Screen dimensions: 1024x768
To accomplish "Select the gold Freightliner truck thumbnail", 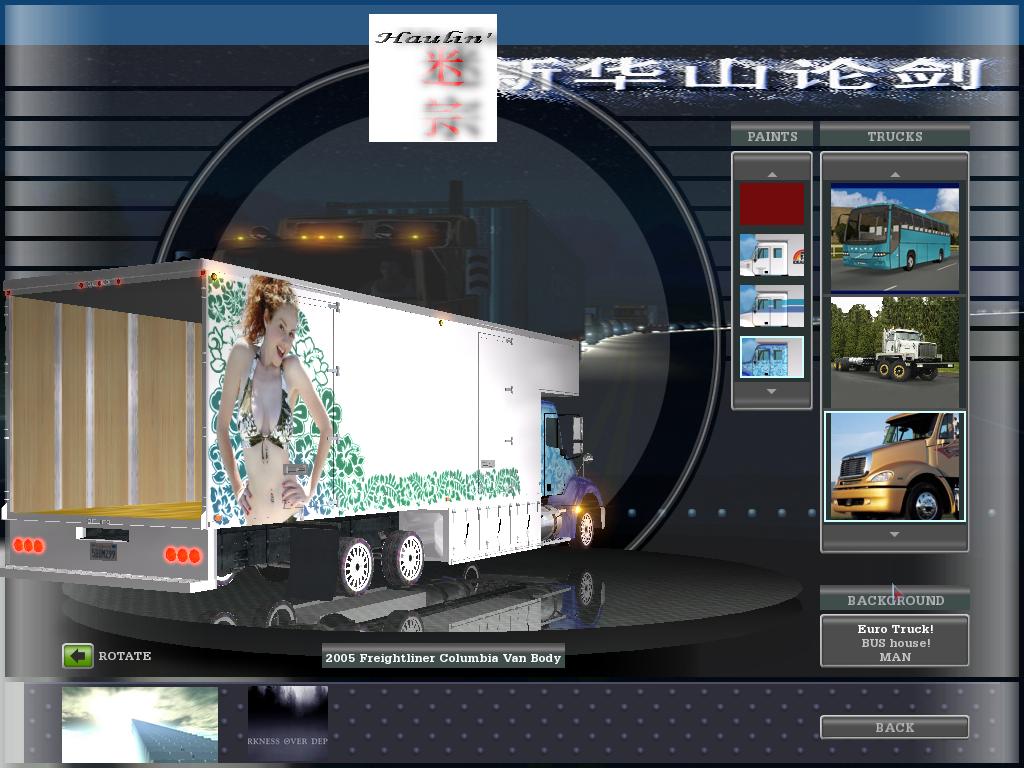I will click(894, 466).
